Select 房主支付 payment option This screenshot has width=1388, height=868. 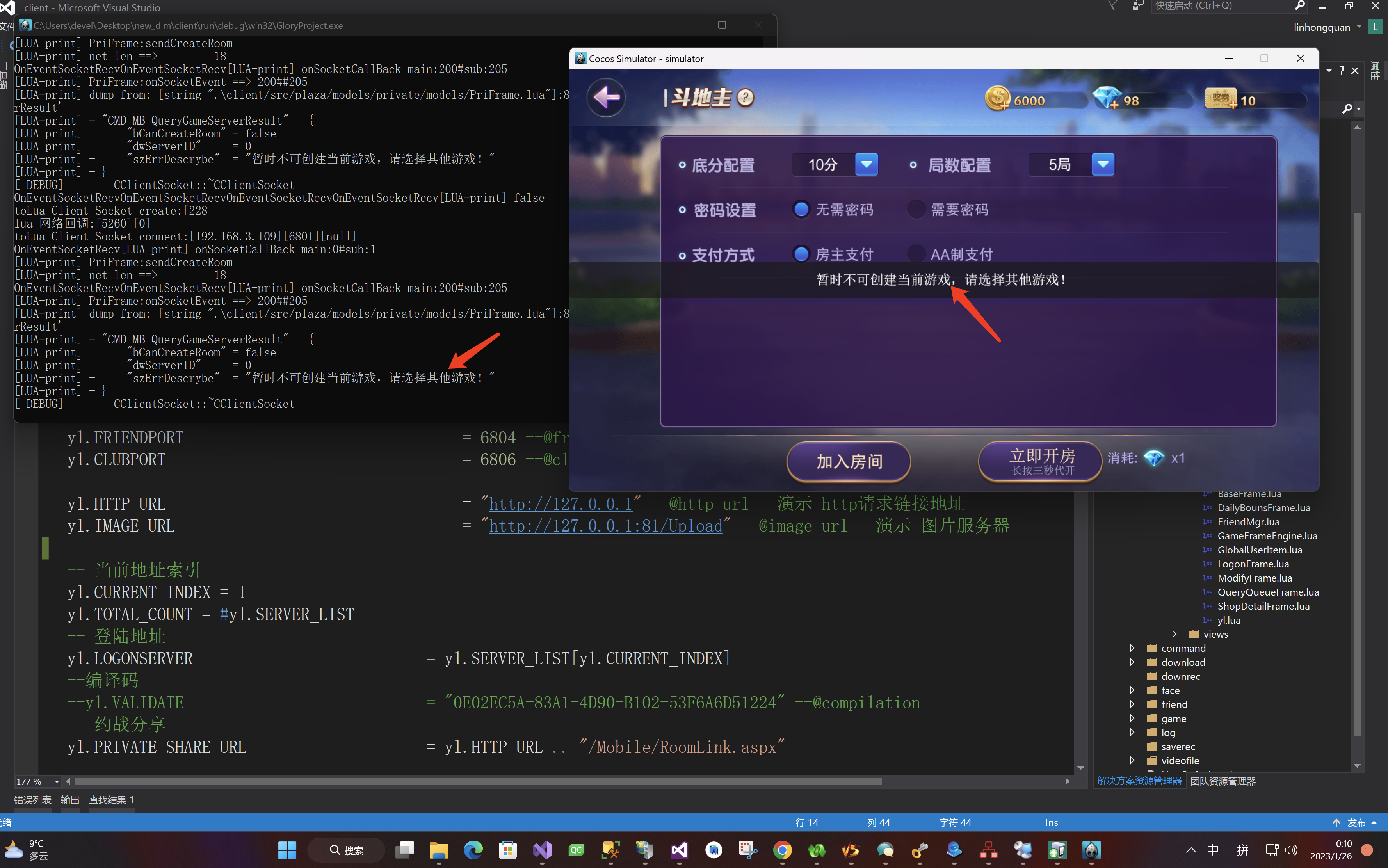(801, 254)
